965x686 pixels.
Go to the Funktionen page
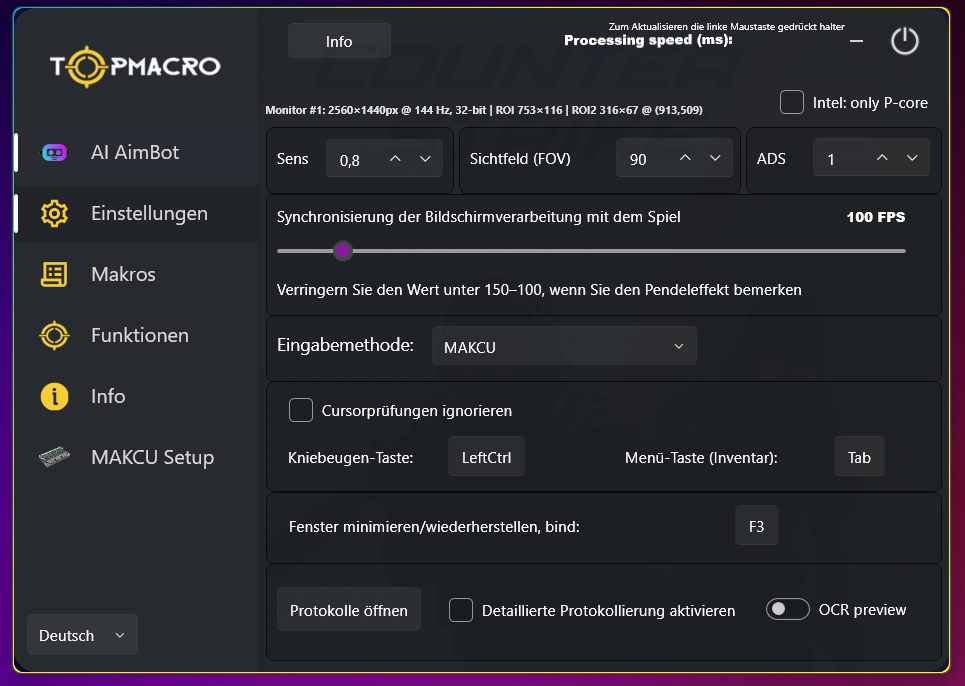pos(136,335)
